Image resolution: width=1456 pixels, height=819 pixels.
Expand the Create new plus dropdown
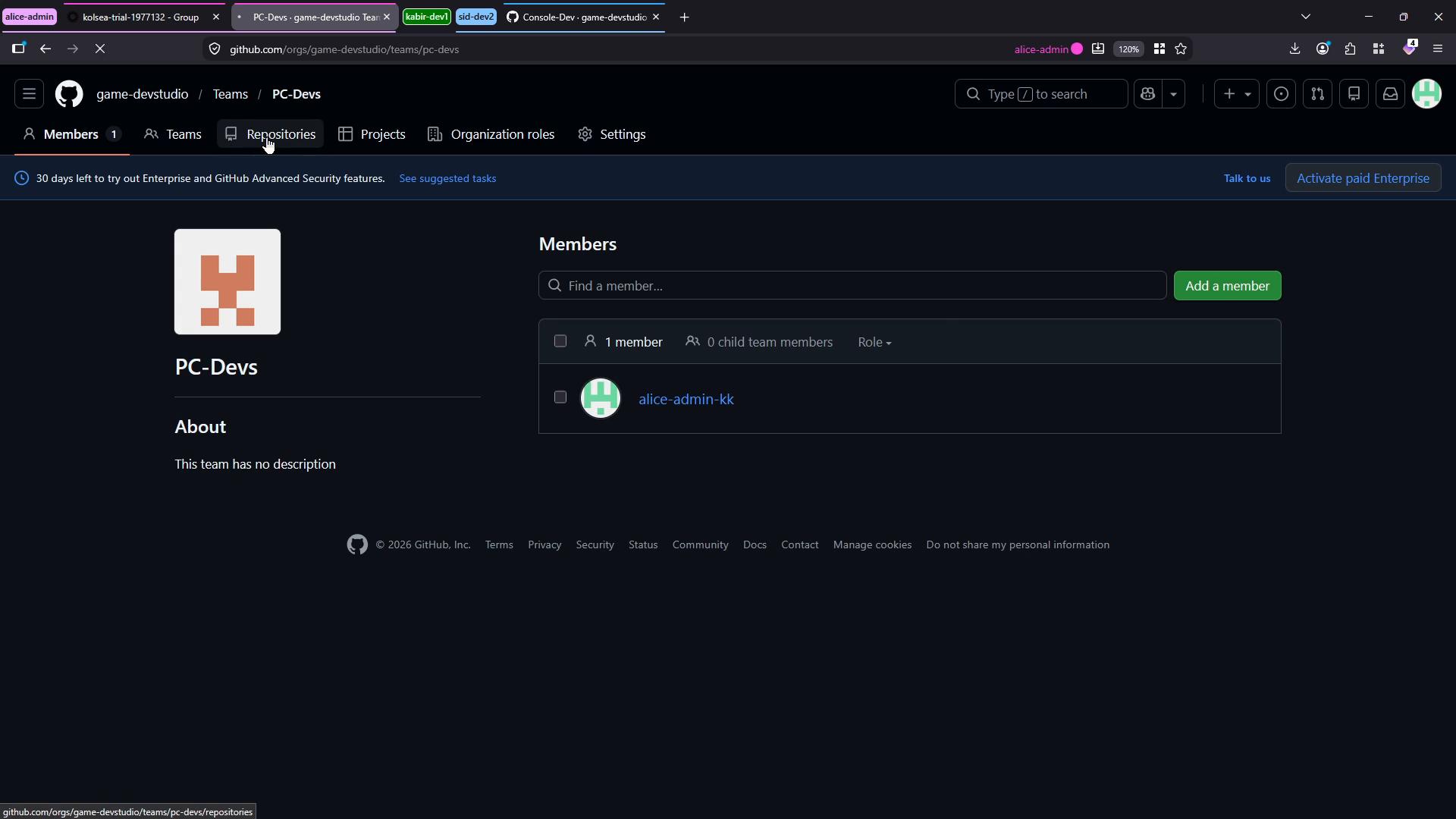1237,94
